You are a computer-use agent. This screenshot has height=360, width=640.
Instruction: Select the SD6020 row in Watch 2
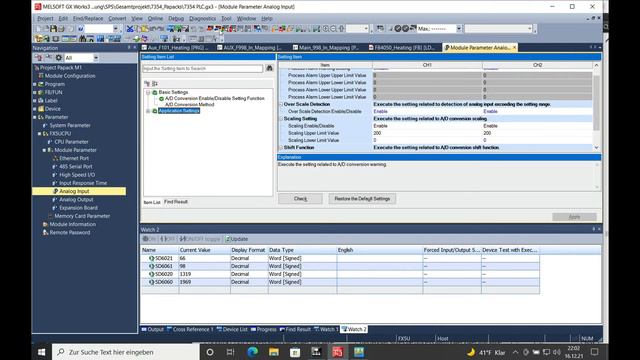(340, 274)
